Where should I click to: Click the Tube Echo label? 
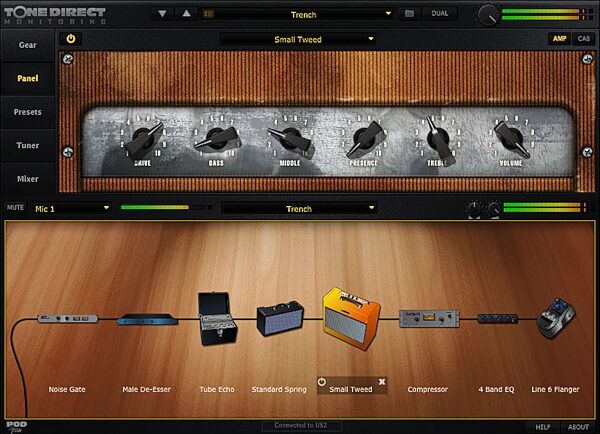(217, 390)
